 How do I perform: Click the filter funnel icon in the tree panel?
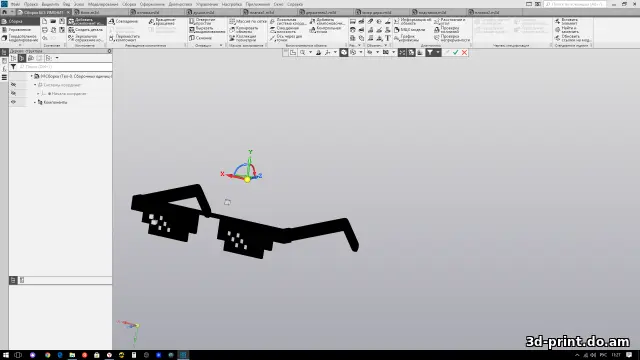tap(13, 67)
